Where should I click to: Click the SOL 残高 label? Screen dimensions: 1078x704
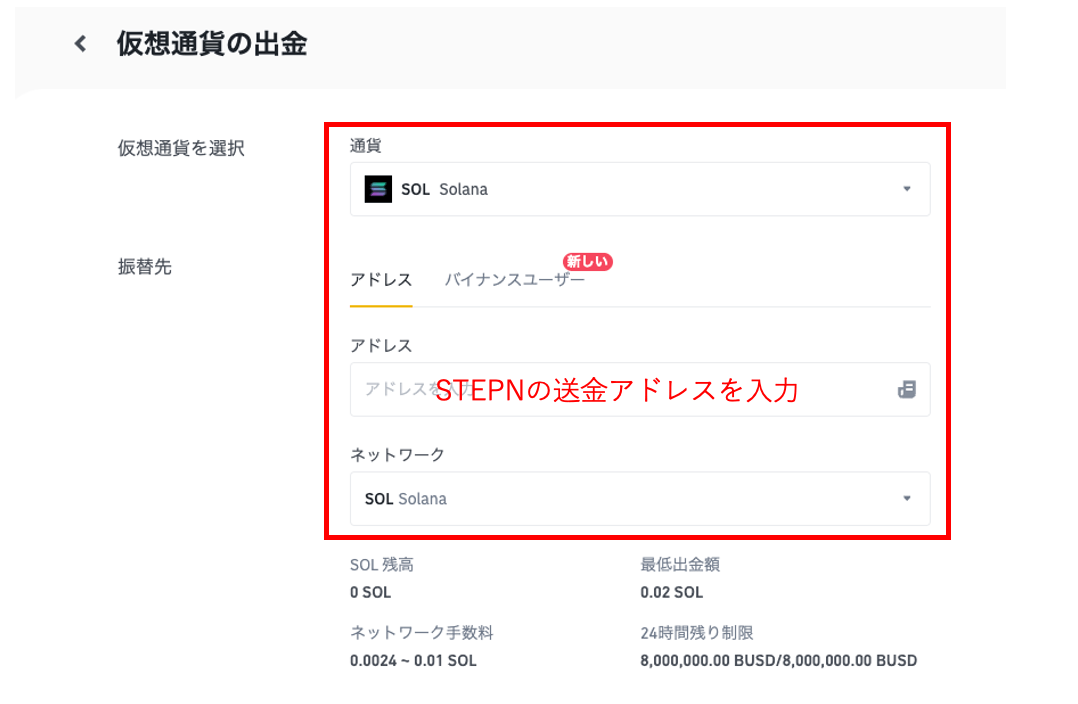click(382, 565)
